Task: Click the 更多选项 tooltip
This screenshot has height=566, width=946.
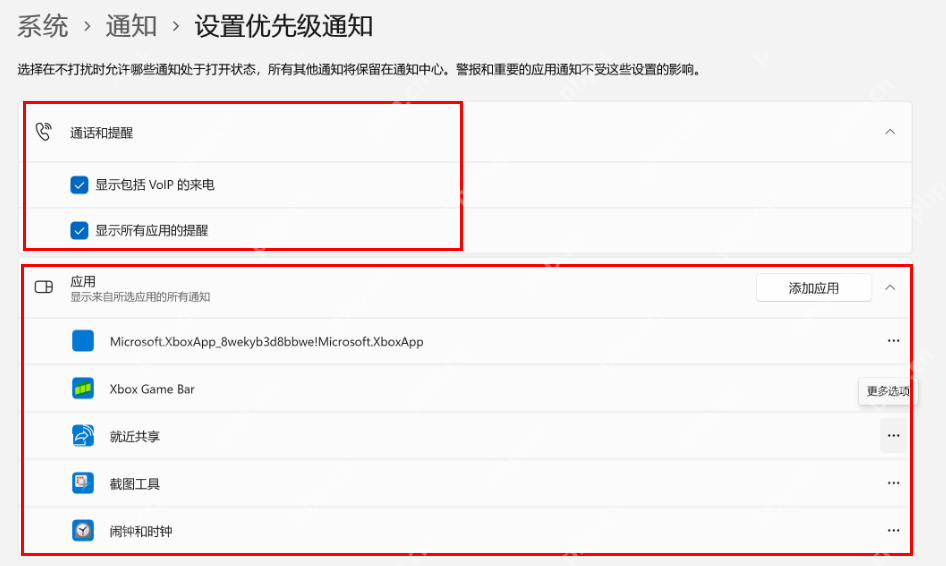Action: (x=888, y=391)
